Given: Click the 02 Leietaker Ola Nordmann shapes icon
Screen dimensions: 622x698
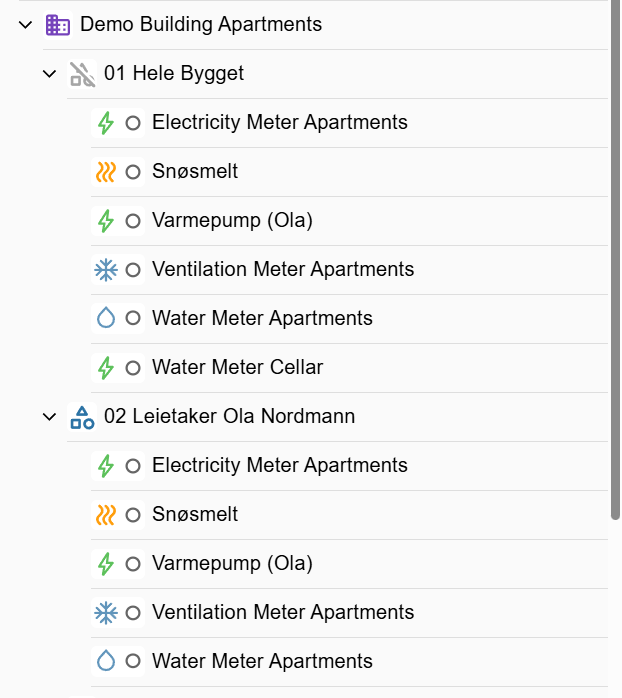Looking at the screenshot, I should click(82, 417).
